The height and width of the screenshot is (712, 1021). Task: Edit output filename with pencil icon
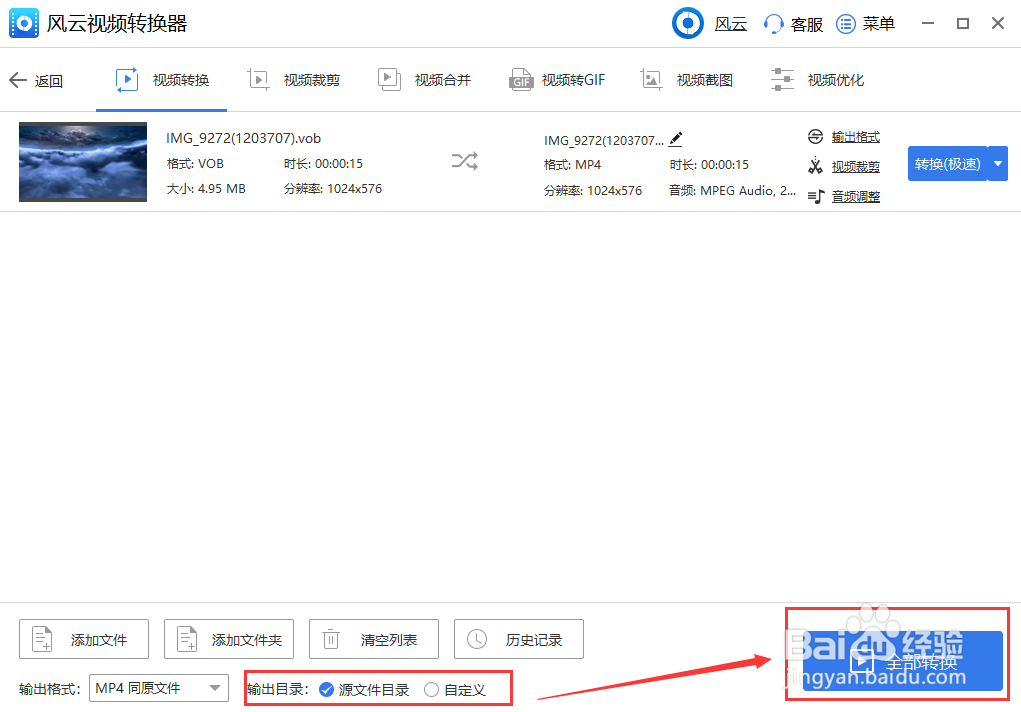point(676,139)
